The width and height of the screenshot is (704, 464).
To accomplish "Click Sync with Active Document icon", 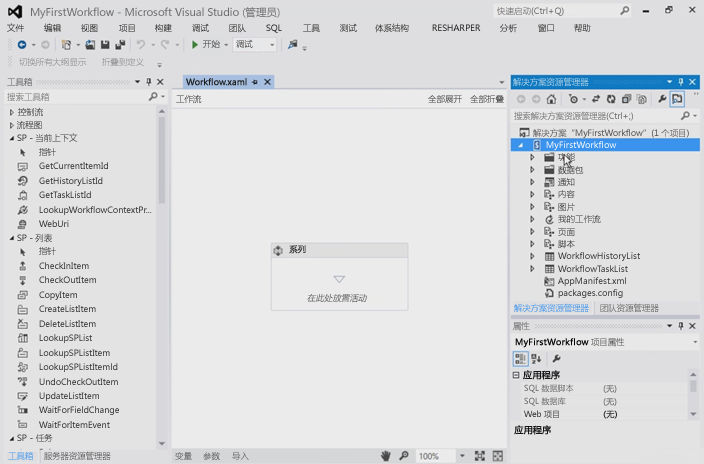I will 596,99.
